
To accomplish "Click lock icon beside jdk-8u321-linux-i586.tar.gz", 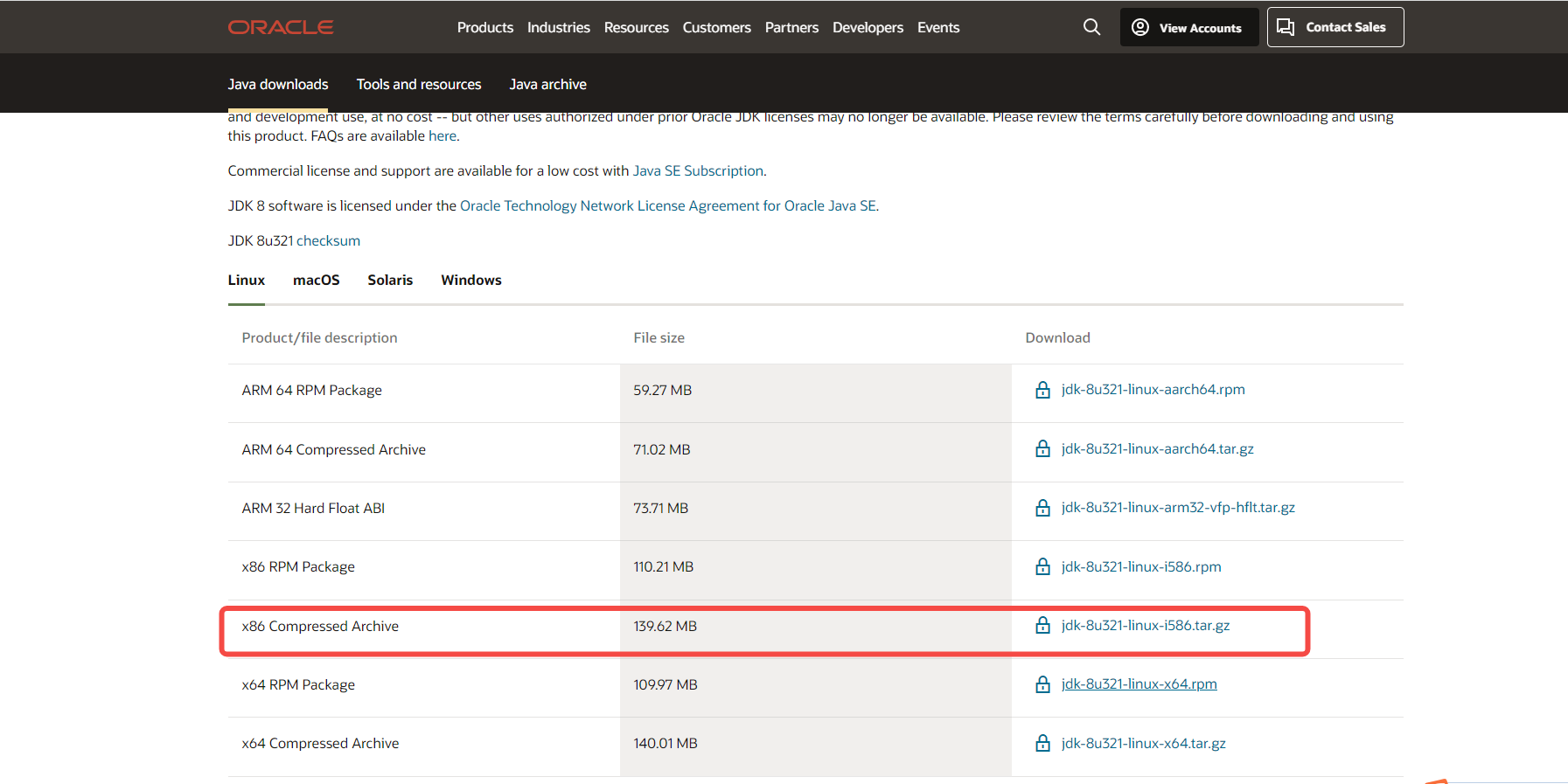I will (x=1042, y=625).
